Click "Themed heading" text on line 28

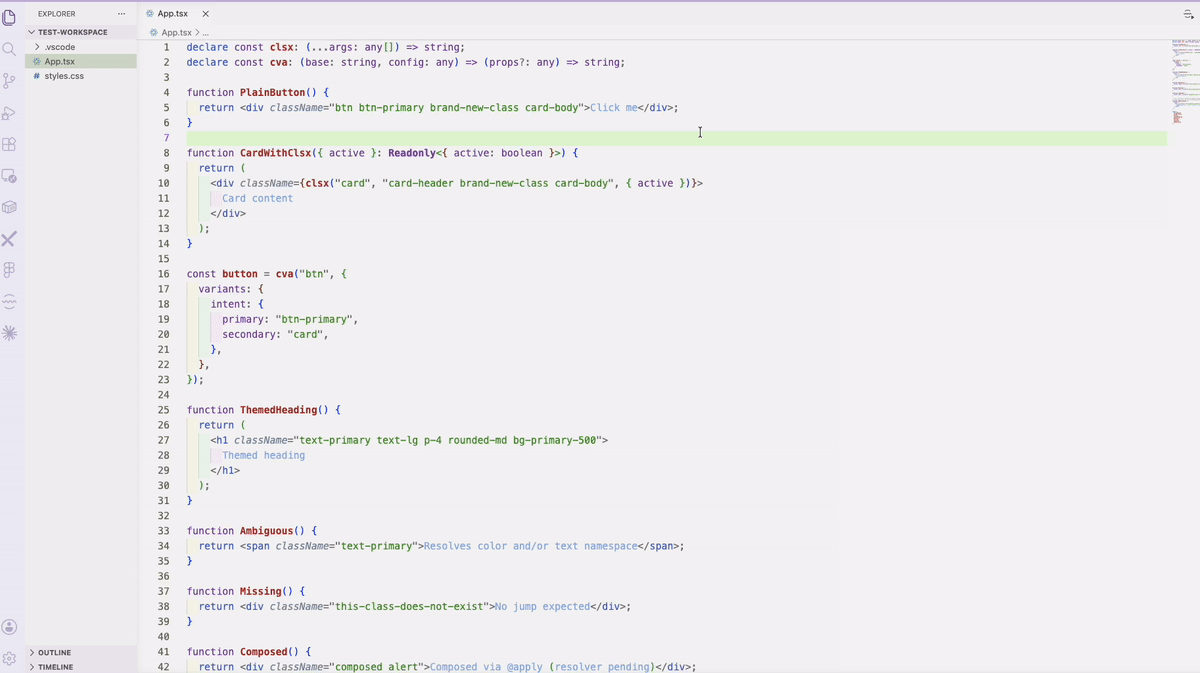pos(263,455)
